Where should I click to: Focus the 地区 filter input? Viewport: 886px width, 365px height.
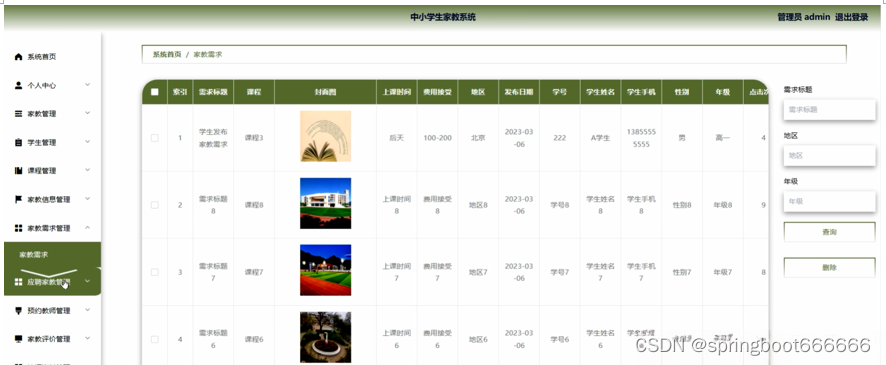click(829, 155)
